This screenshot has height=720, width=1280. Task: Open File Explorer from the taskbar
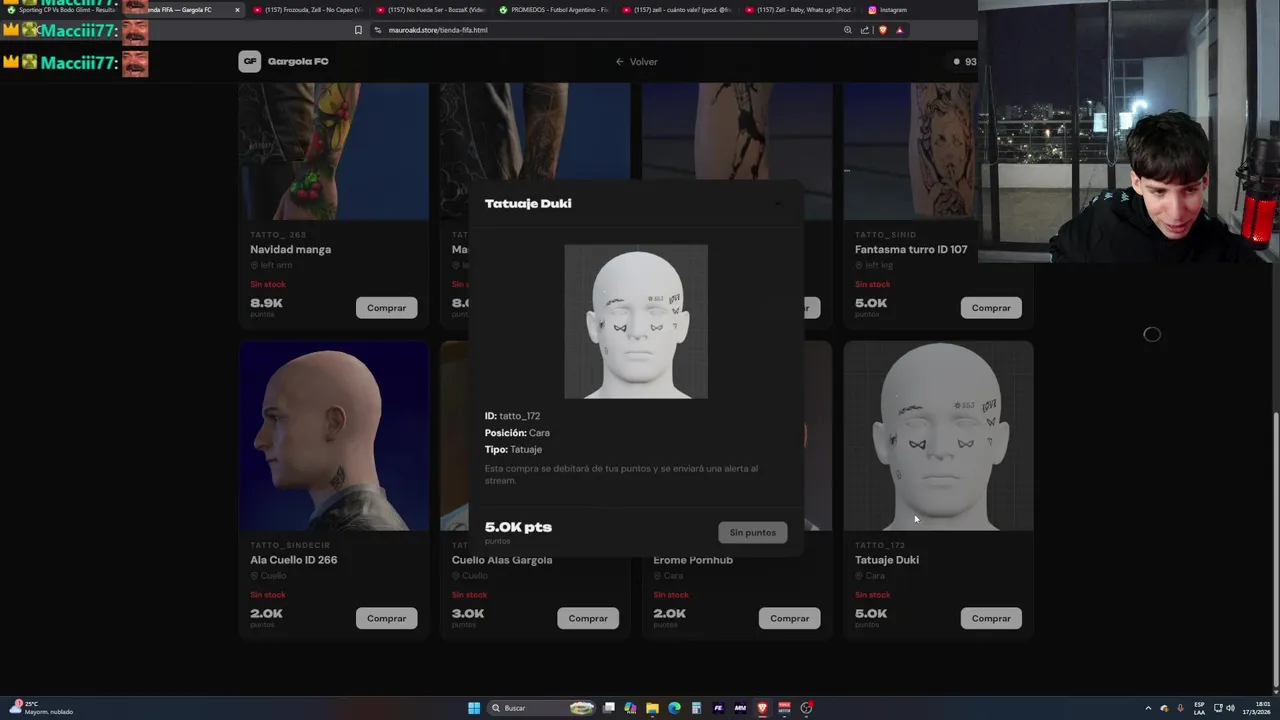pyautogui.click(x=652, y=708)
